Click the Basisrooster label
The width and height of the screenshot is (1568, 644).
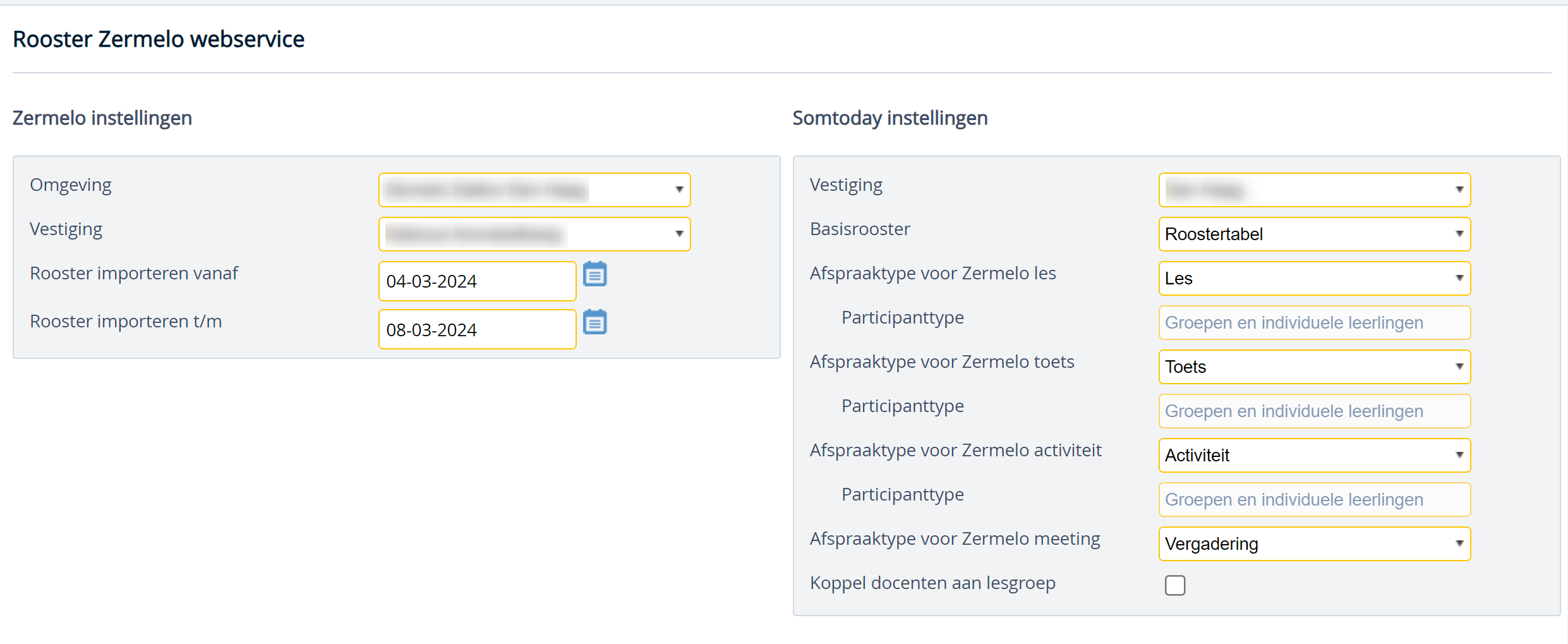tap(860, 229)
